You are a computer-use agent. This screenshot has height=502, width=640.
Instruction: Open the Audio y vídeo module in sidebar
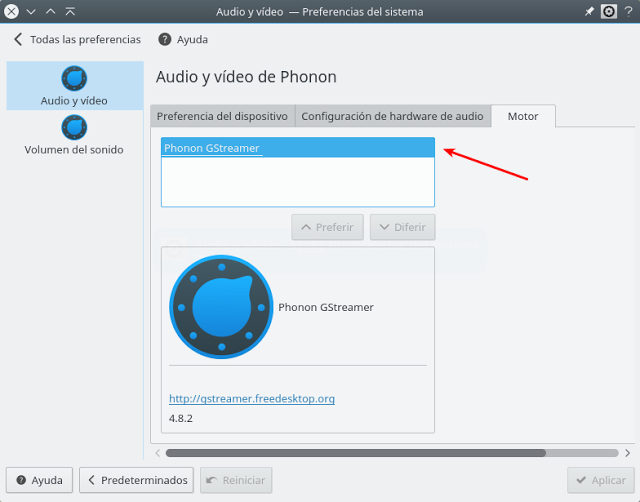click(x=74, y=86)
